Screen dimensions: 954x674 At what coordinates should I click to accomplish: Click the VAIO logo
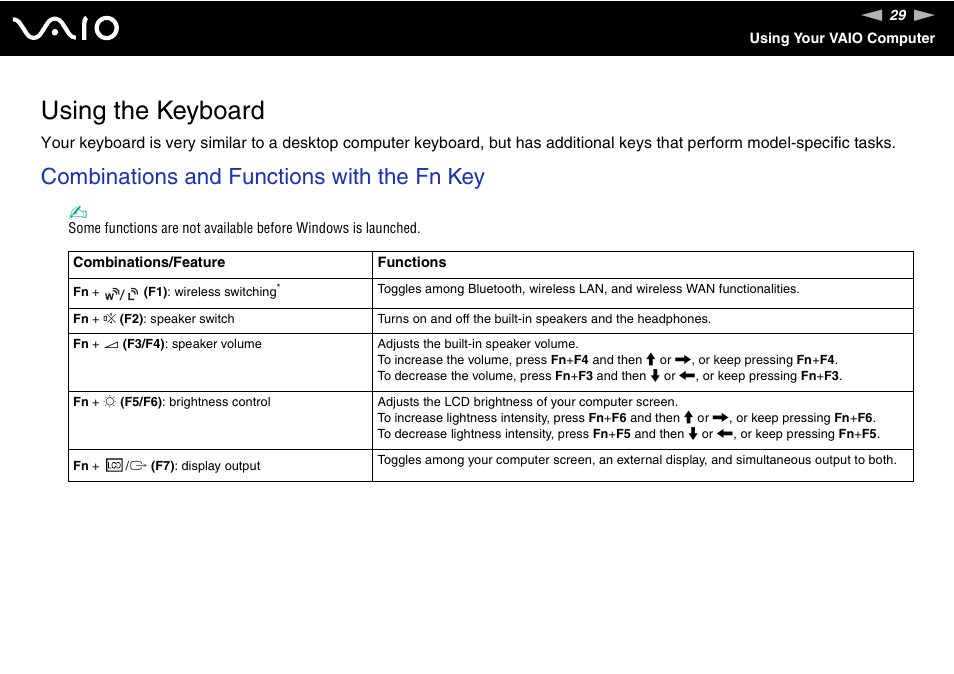point(66,28)
